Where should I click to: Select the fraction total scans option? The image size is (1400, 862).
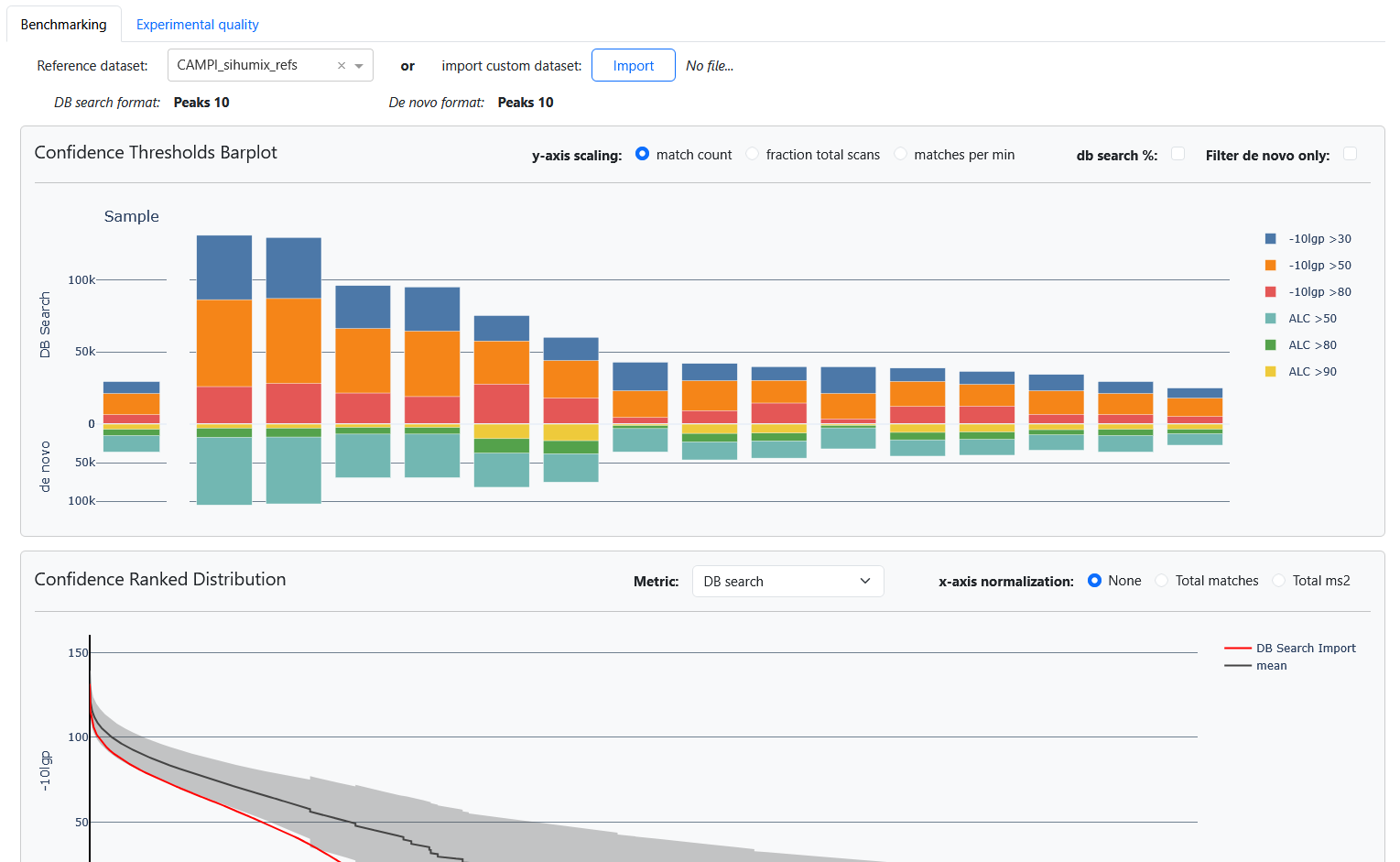coord(753,155)
